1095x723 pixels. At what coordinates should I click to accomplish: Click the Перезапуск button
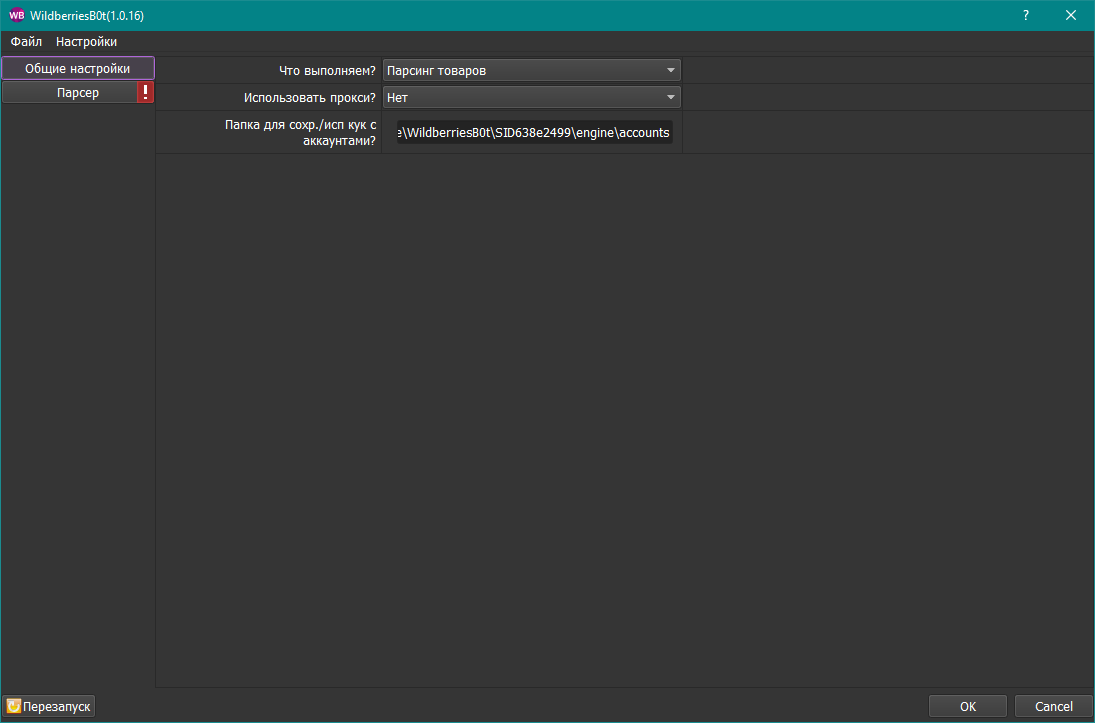49,706
